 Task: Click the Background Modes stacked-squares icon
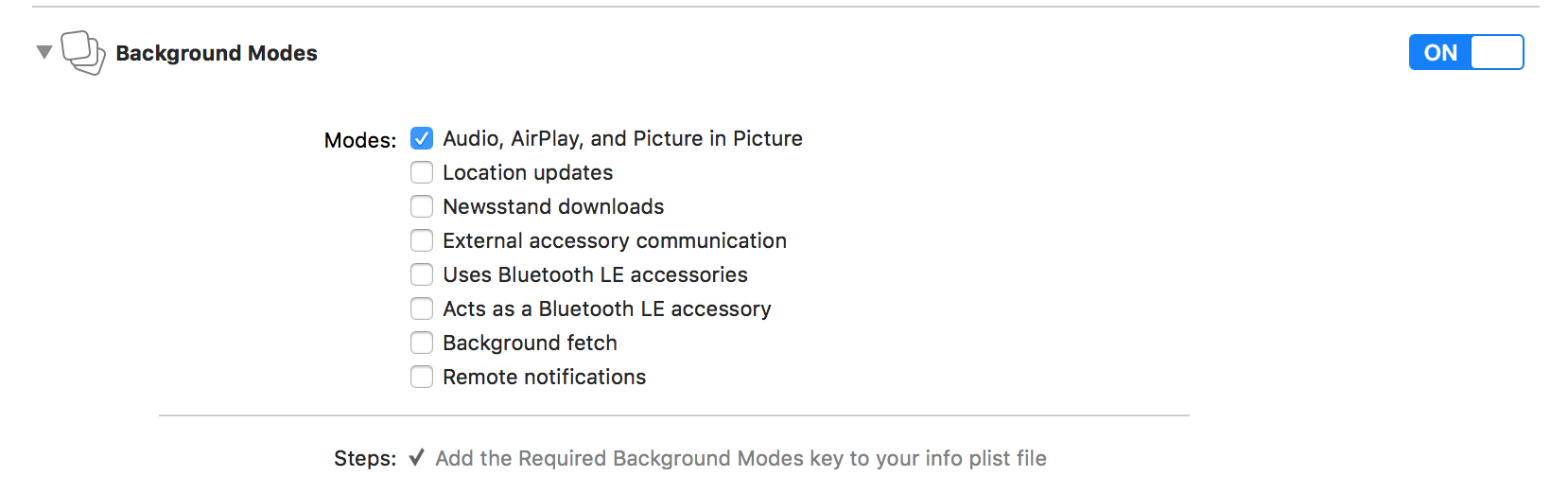(x=82, y=52)
